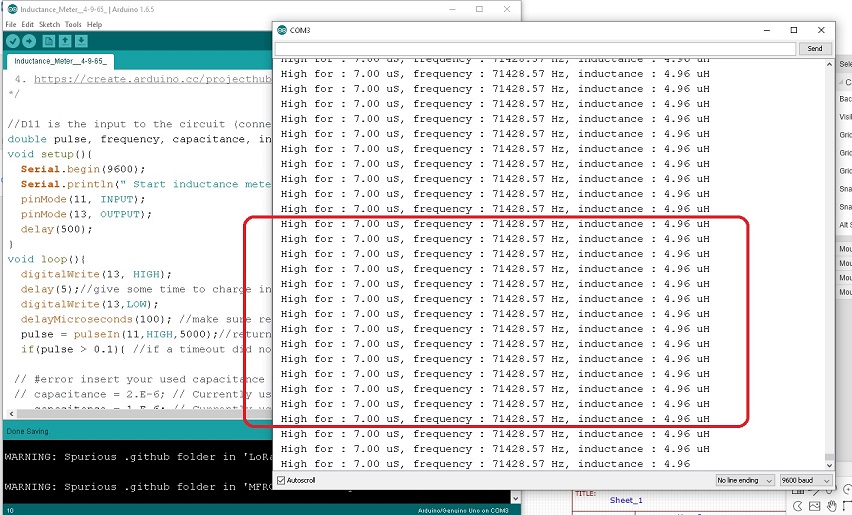Click the digitalWrite(13,LOW); line
852x515 pixels.
tap(90, 305)
